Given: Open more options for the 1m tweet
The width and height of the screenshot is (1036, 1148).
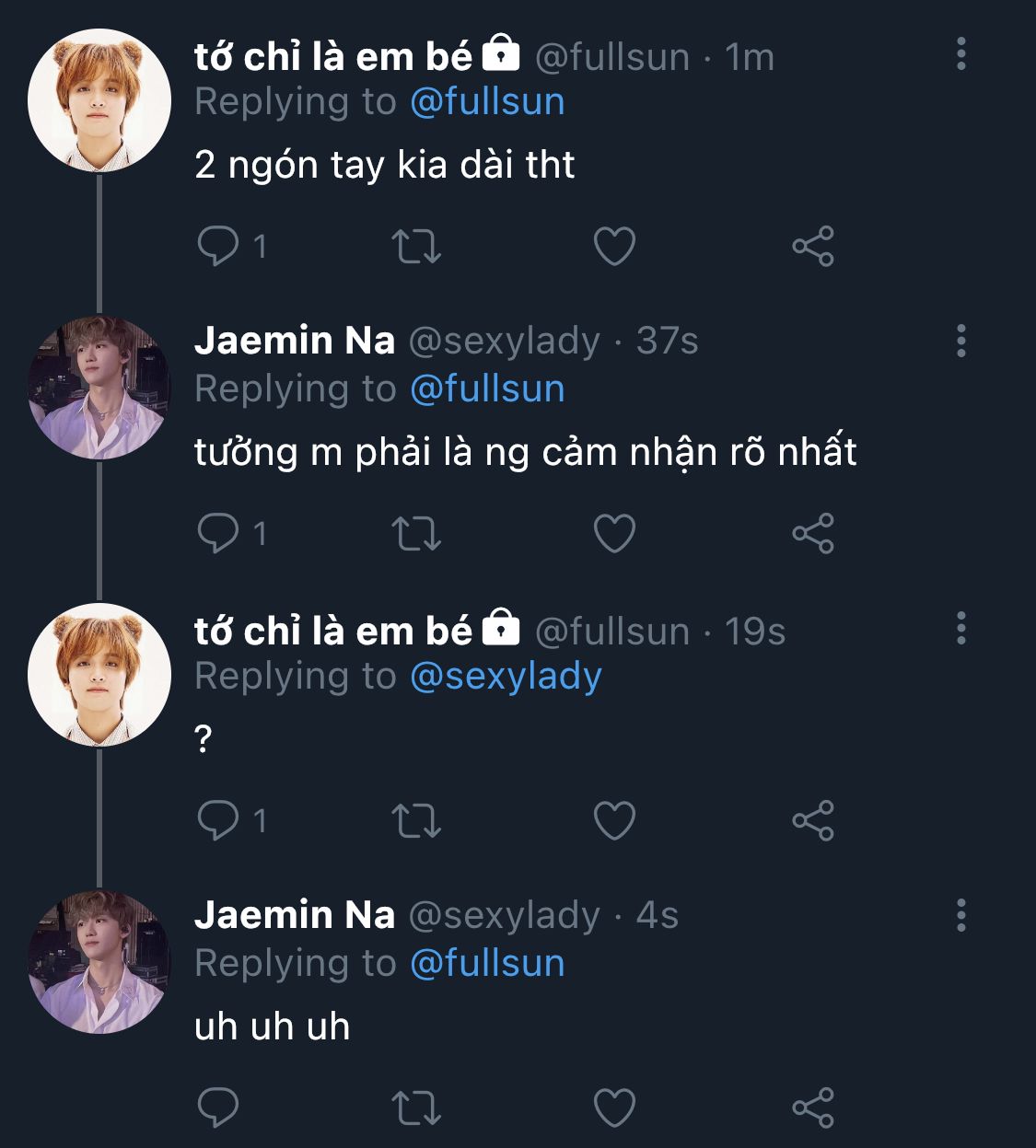Looking at the screenshot, I should point(961,54).
